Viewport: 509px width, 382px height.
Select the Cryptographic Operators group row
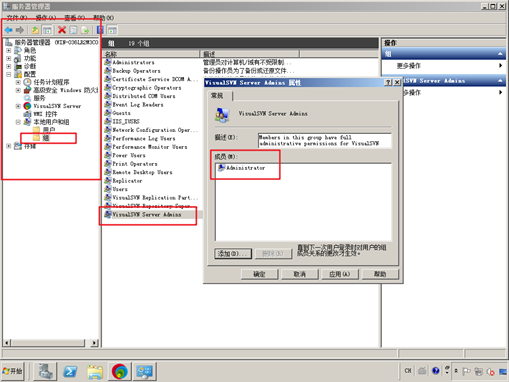143,88
